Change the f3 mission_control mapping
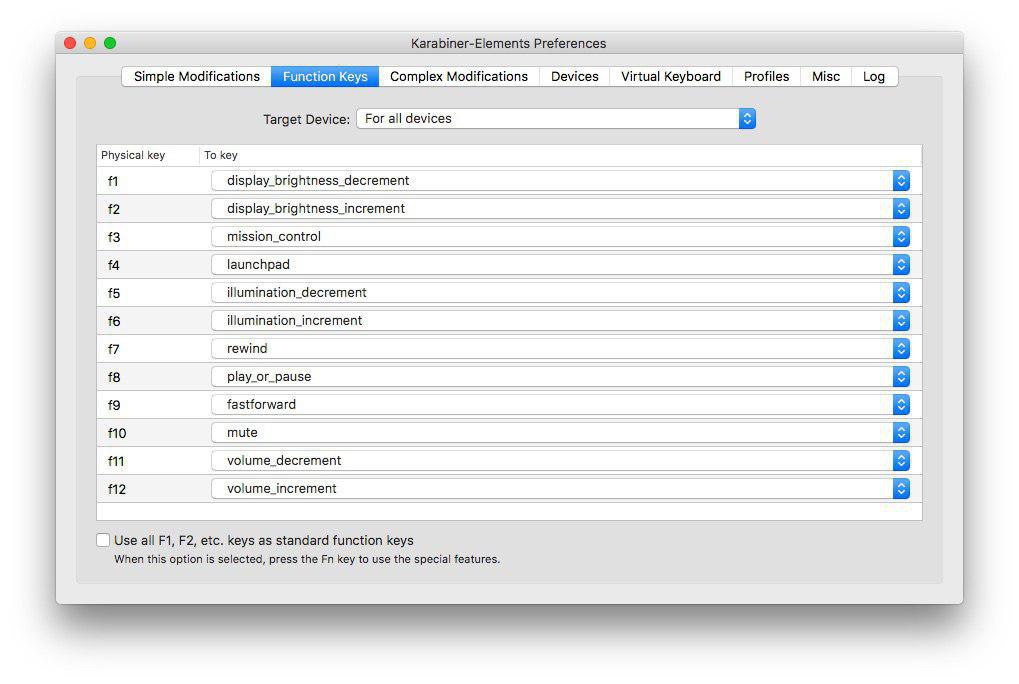The height and width of the screenshot is (684, 1019). pyautogui.click(x=560, y=236)
